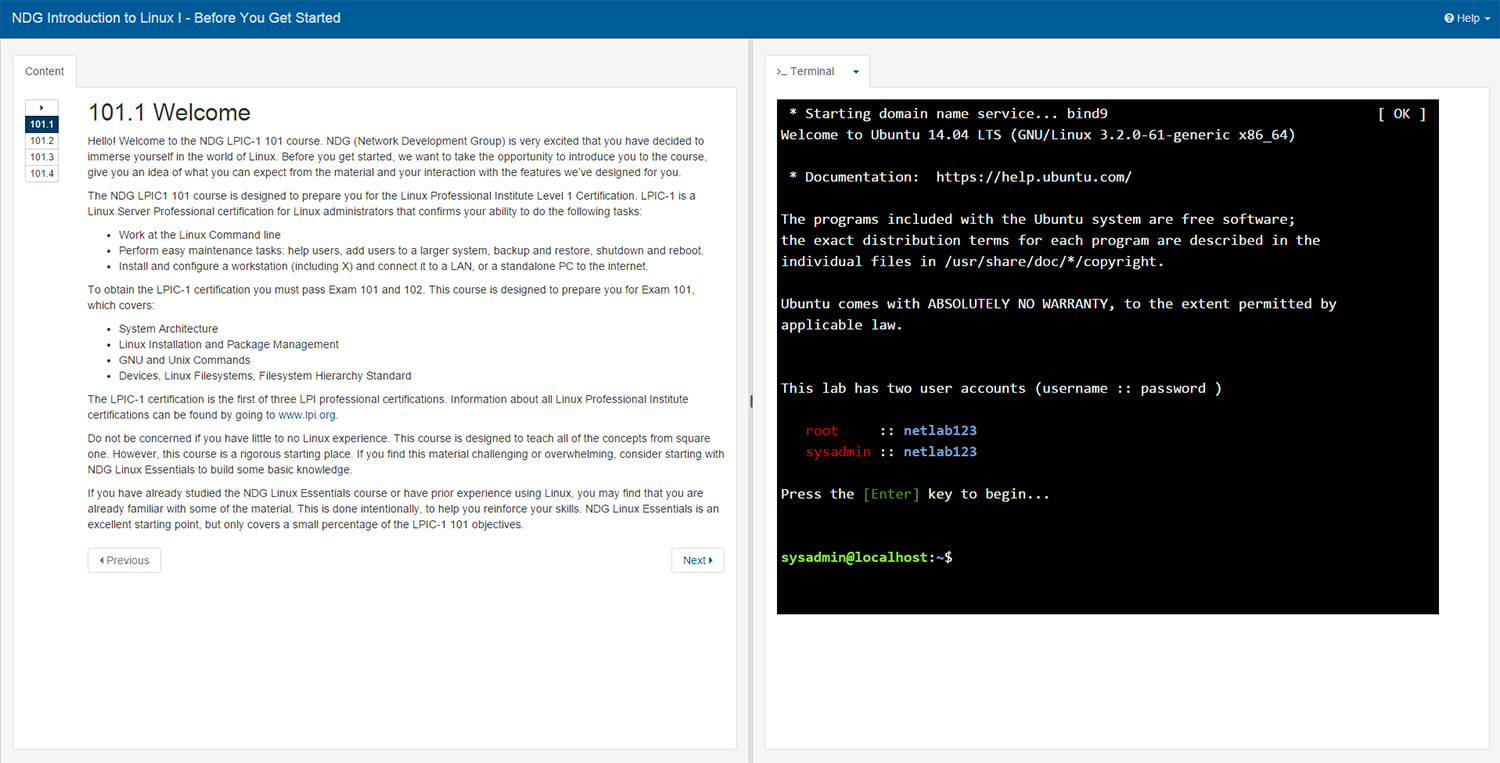Open the Help dropdown caret

(1487, 19)
